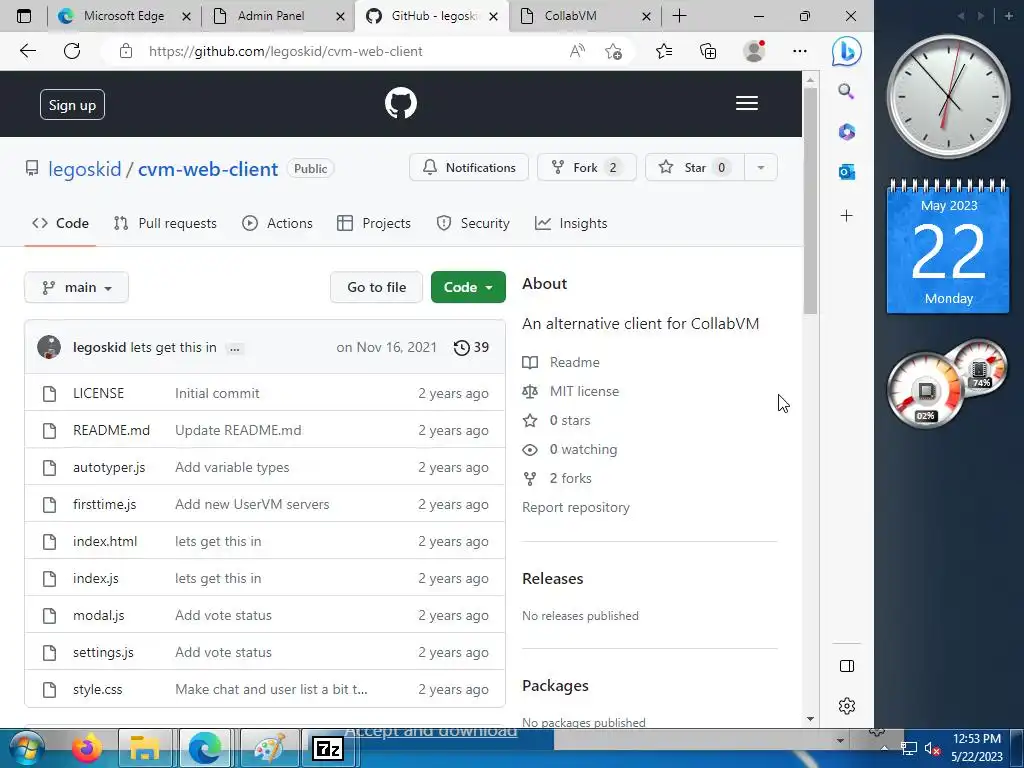Click the page vertical scrollbar thumb
The image size is (1024, 768).
(810, 200)
